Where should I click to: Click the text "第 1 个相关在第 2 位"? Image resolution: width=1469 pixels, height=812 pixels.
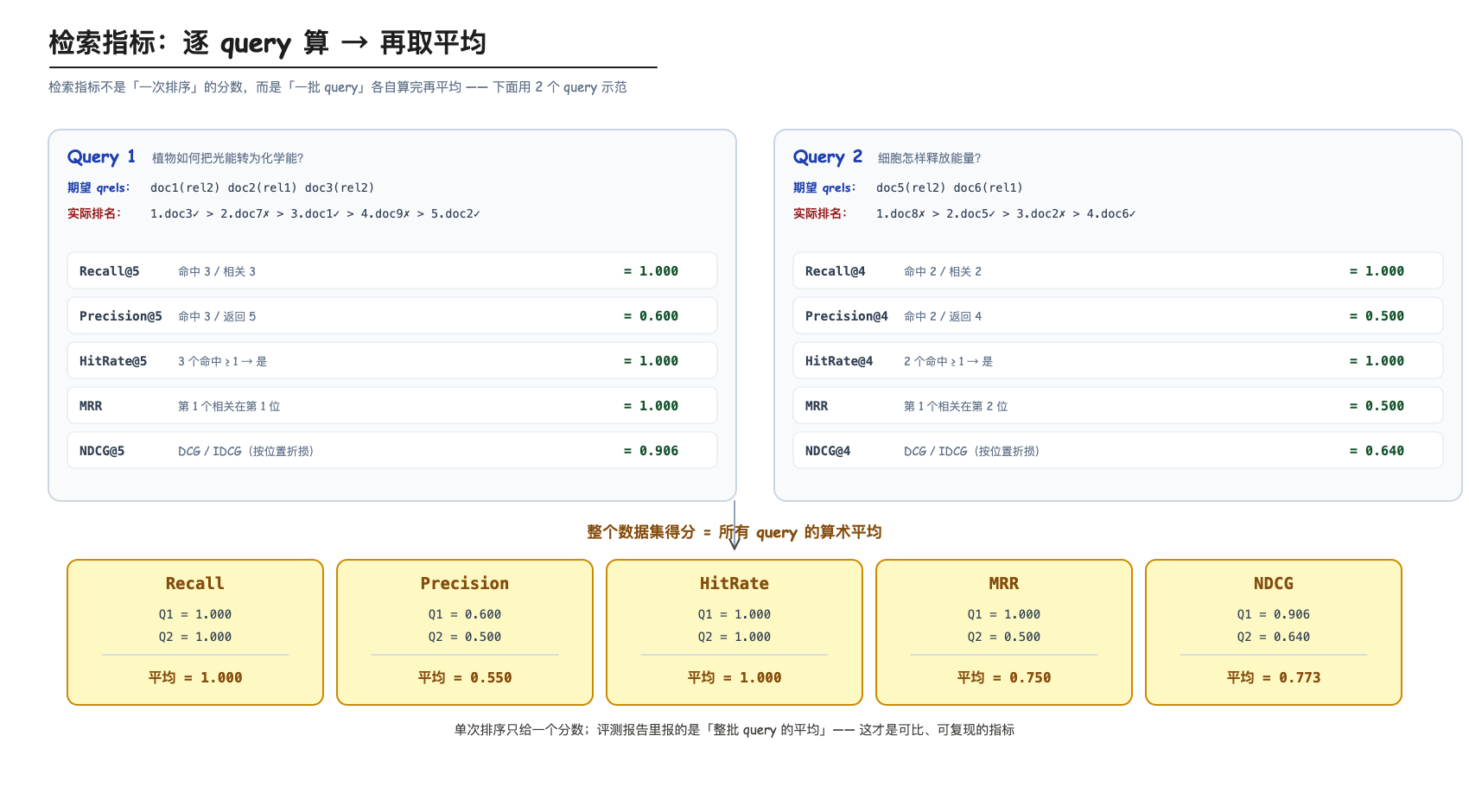pos(956,406)
